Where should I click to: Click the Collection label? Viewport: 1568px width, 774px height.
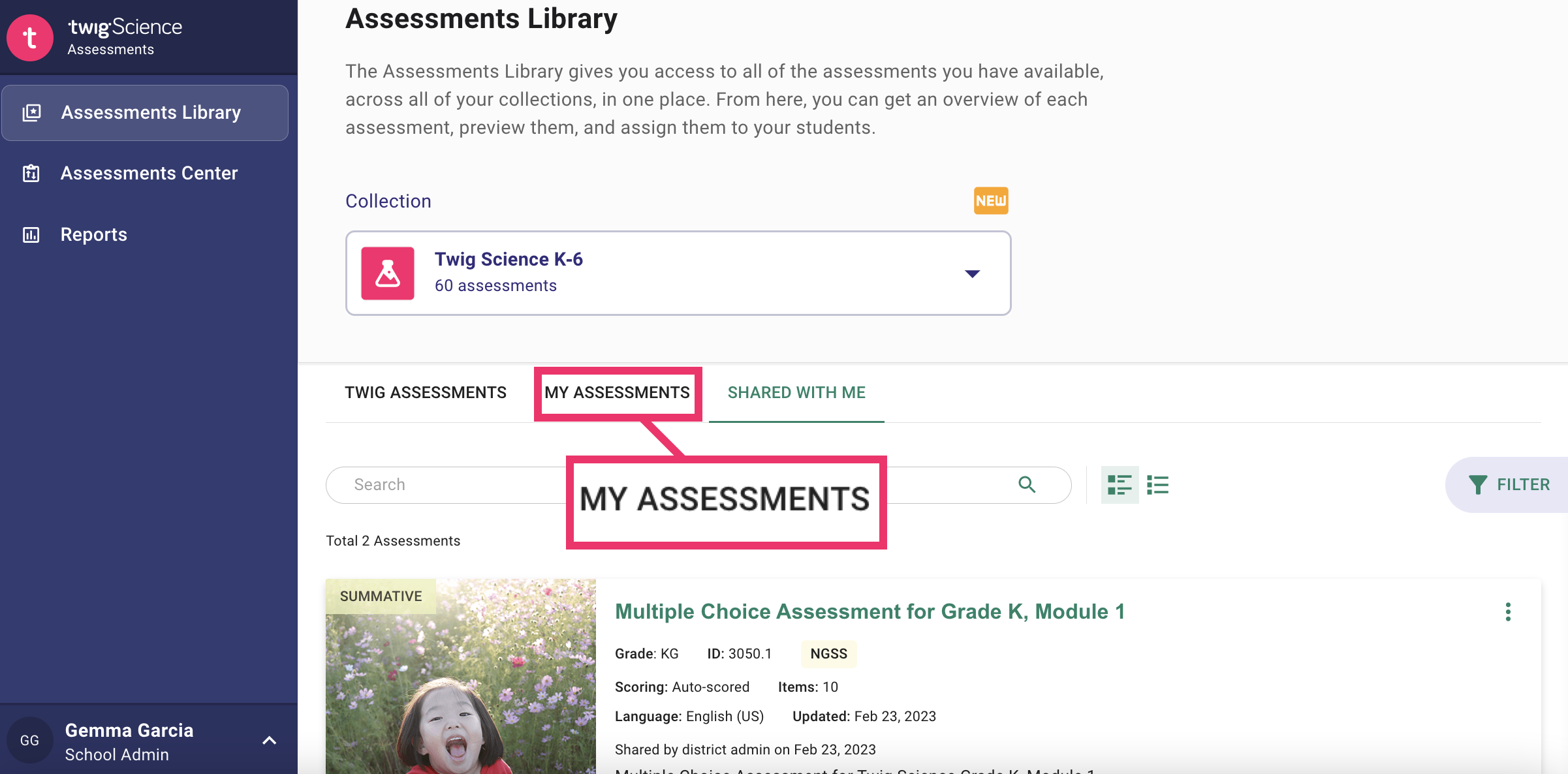coord(388,201)
